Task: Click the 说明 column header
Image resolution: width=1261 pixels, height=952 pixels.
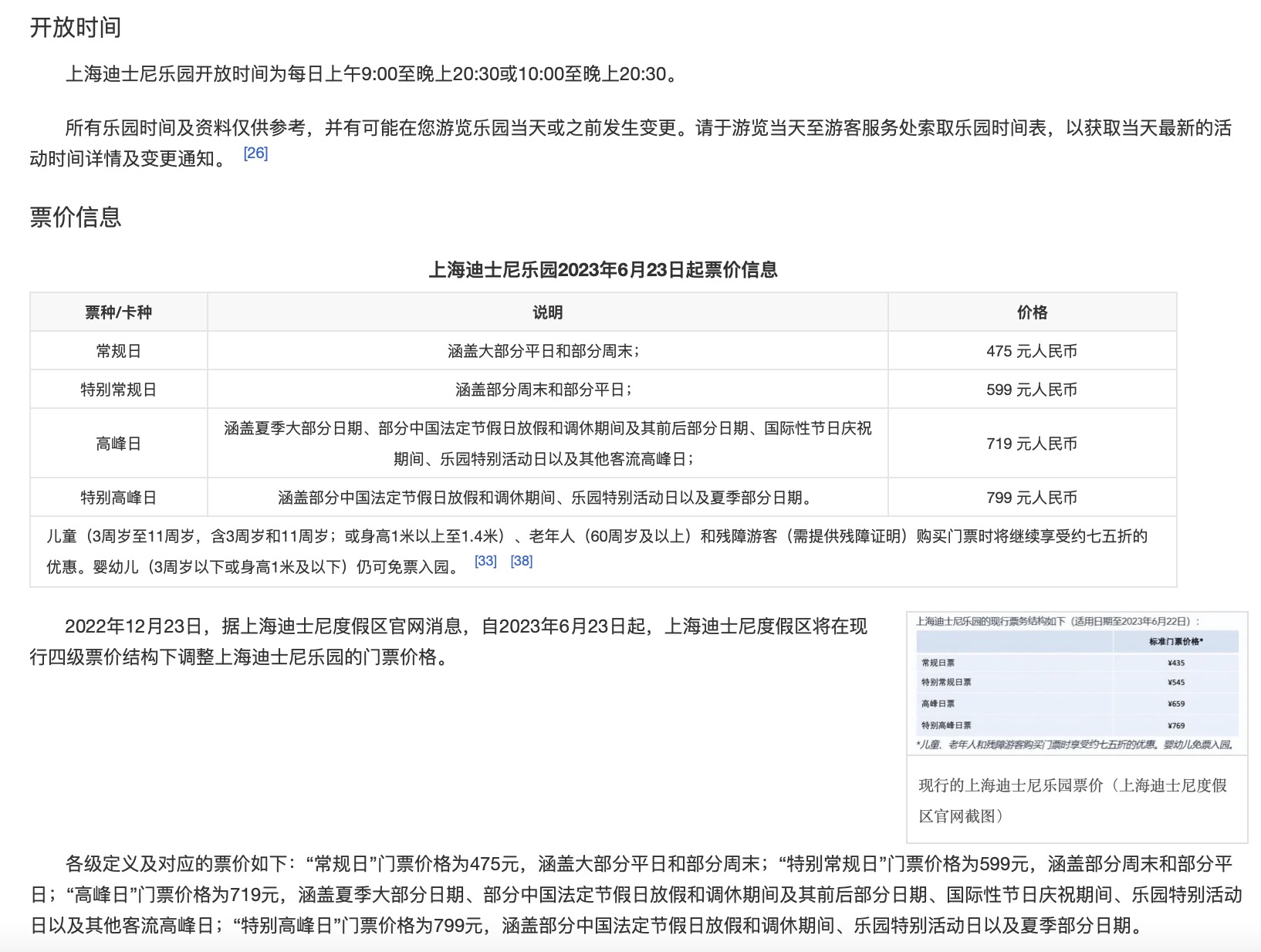Action: [x=548, y=312]
